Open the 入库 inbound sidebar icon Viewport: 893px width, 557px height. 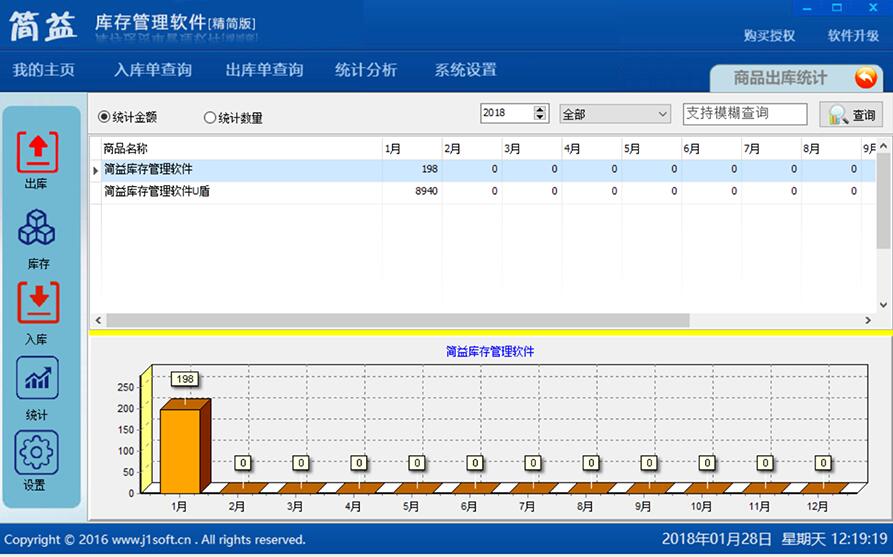(x=37, y=303)
